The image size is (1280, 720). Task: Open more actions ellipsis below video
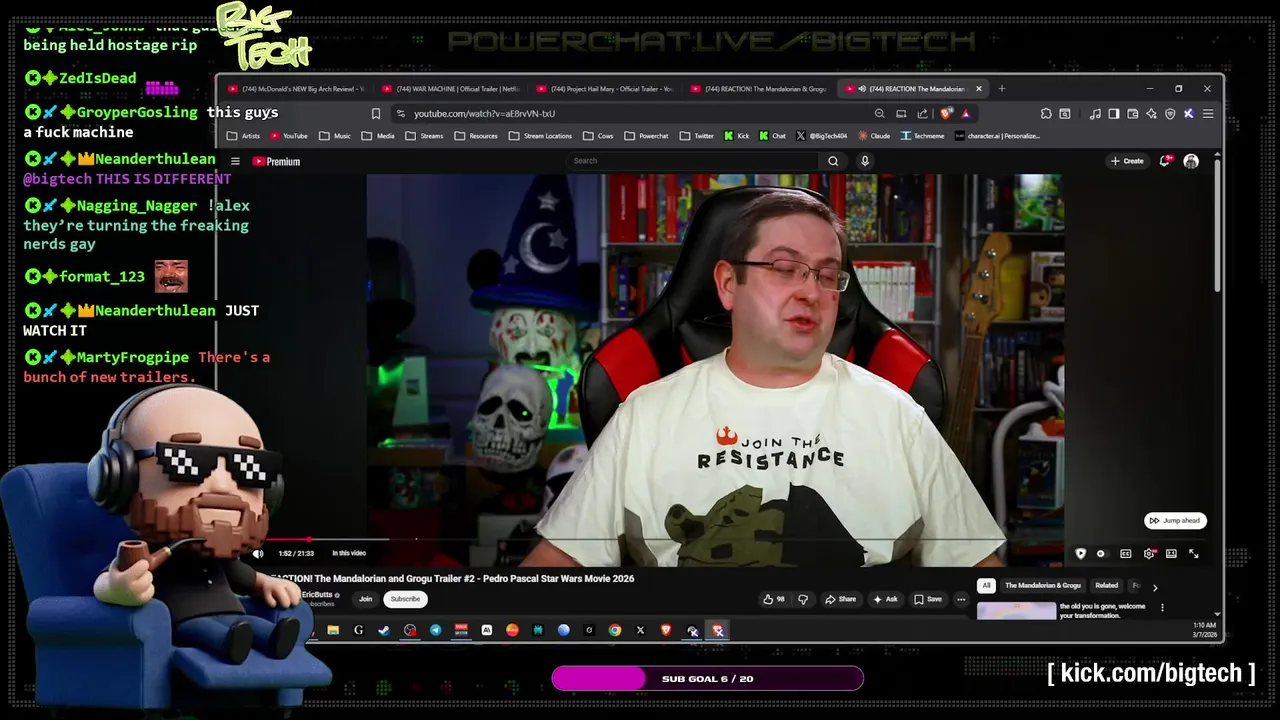coord(961,599)
